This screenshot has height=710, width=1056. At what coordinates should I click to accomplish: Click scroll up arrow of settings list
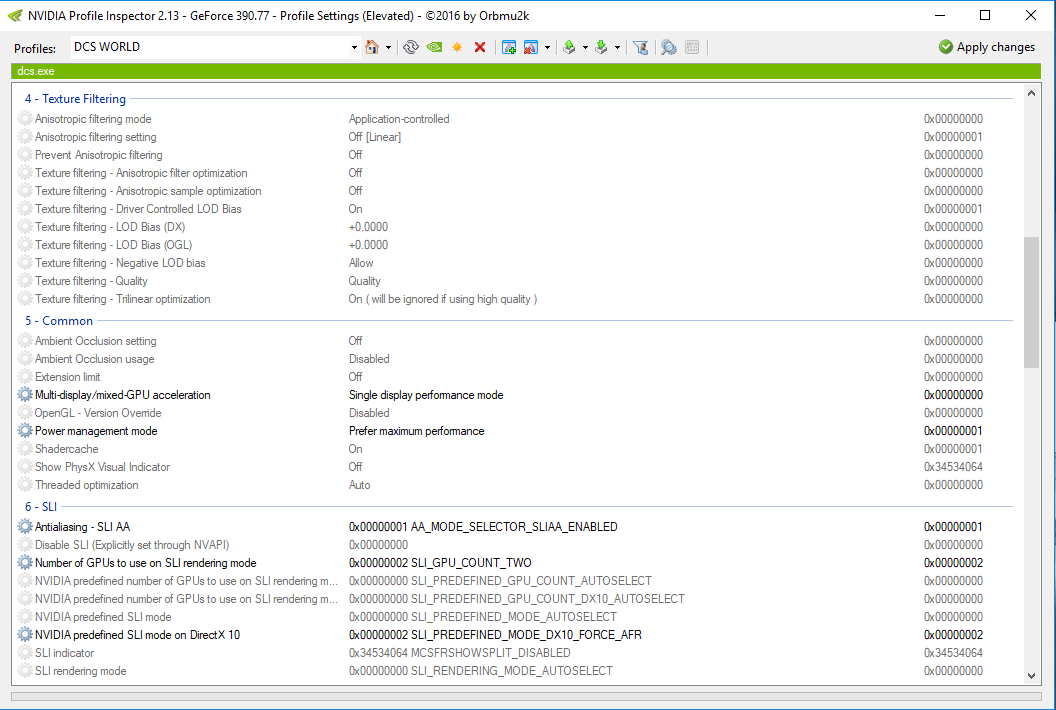pos(1031,94)
